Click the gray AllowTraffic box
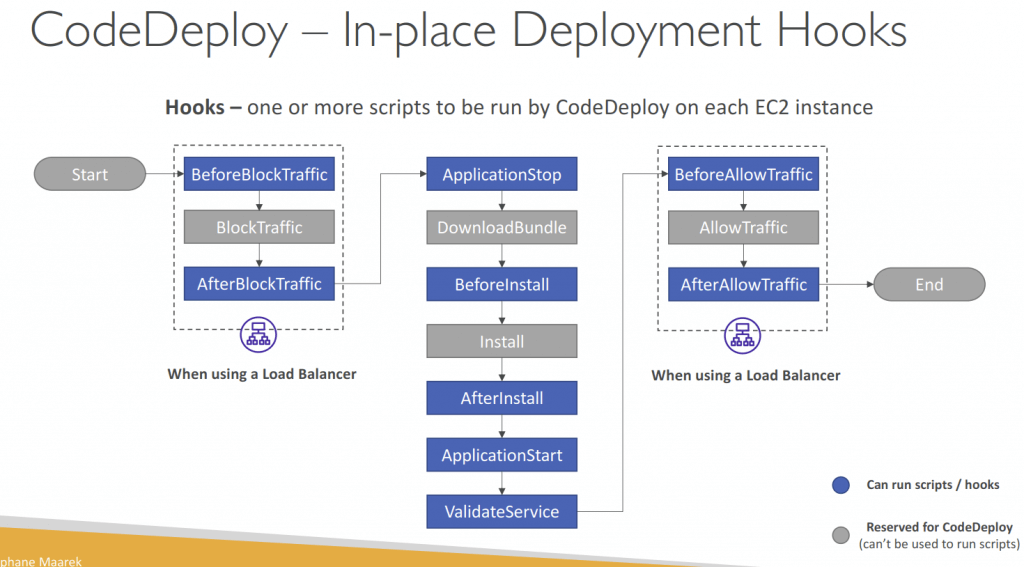1024x567 pixels. pyautogui.click(x=743, y=227)
